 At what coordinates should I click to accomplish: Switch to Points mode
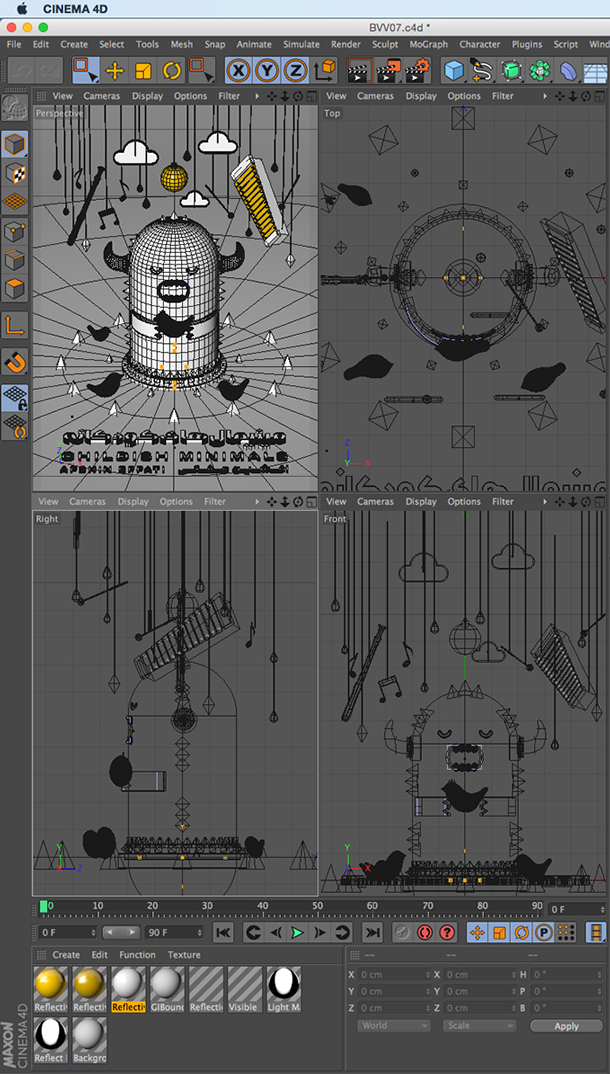[x=15, y=231]
